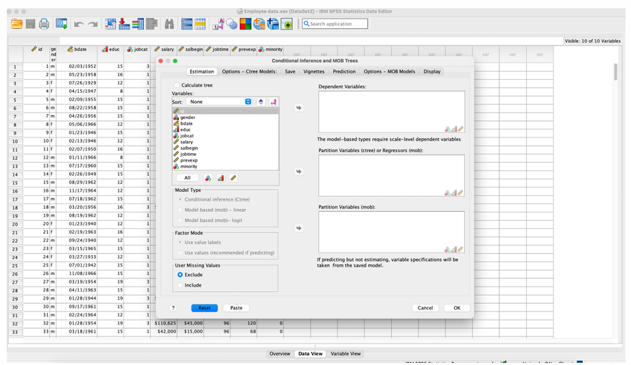631x365 pixels.
Task: Click the Print toolbar icon
Action: [x=44, y=24]
